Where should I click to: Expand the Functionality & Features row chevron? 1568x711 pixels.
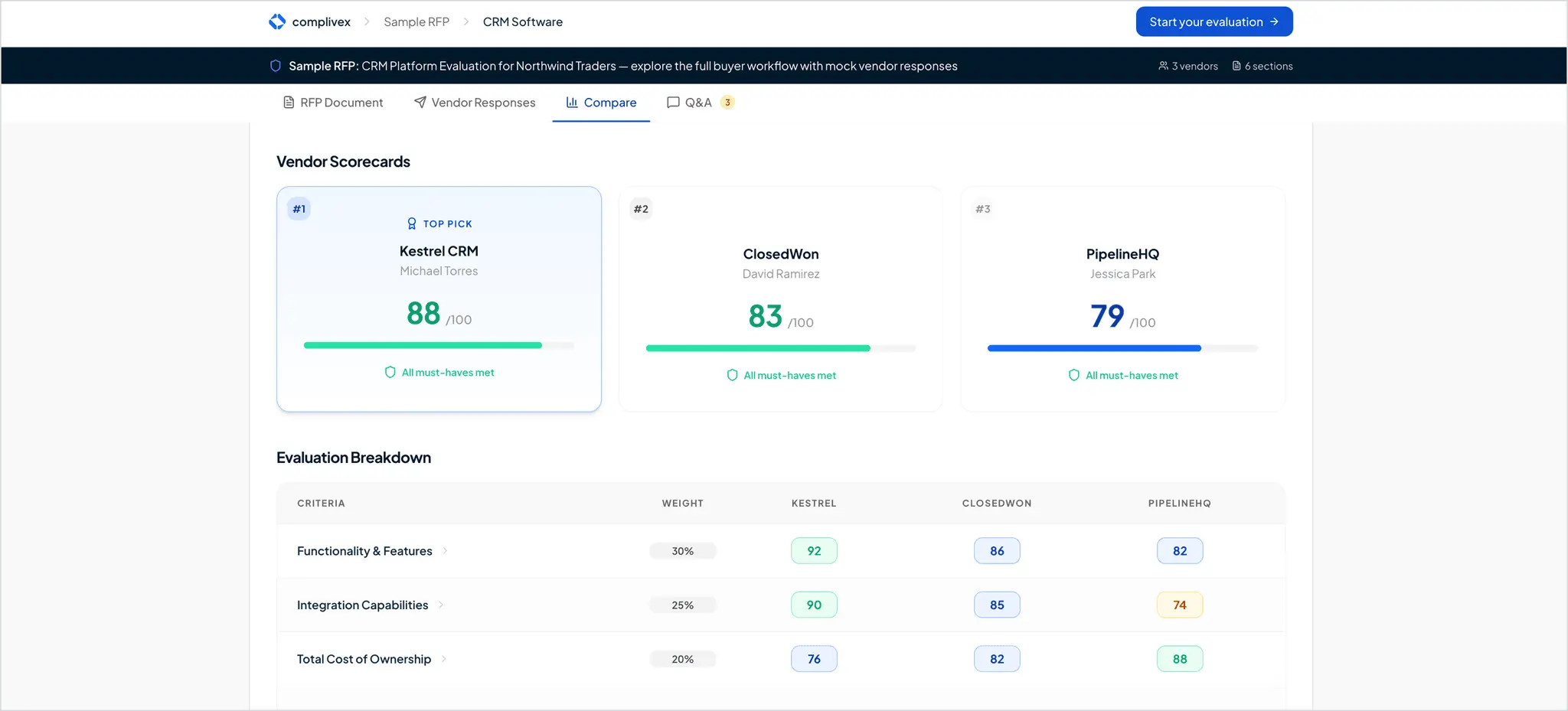coord(445,551)
